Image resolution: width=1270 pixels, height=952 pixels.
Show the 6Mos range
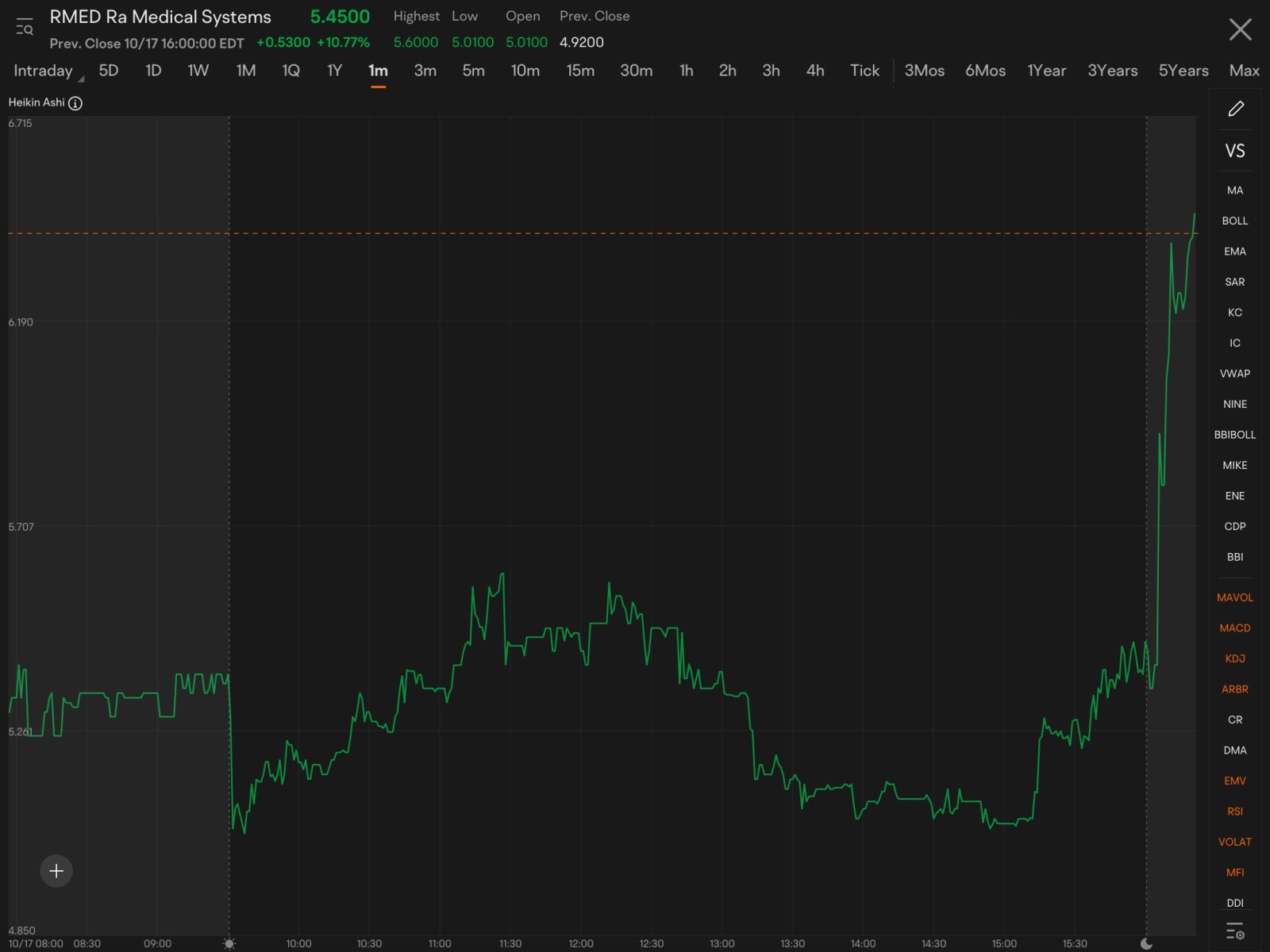tap(985, 71)
